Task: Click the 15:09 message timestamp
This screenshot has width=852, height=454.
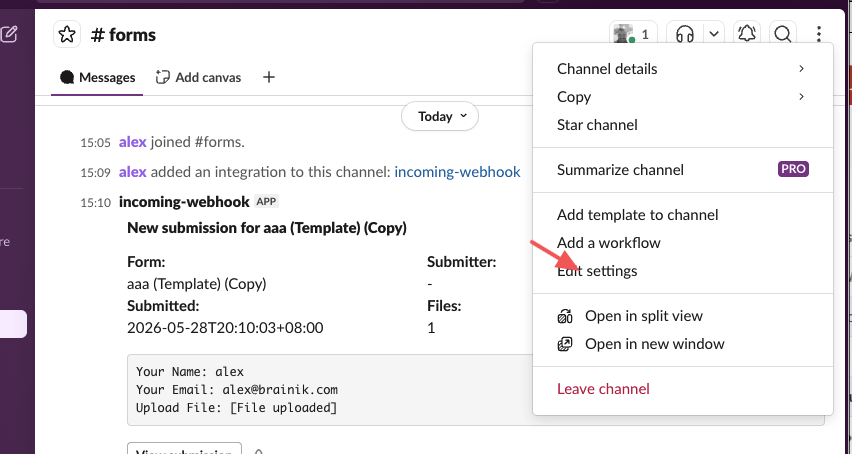Action: (x=96, y=173)
